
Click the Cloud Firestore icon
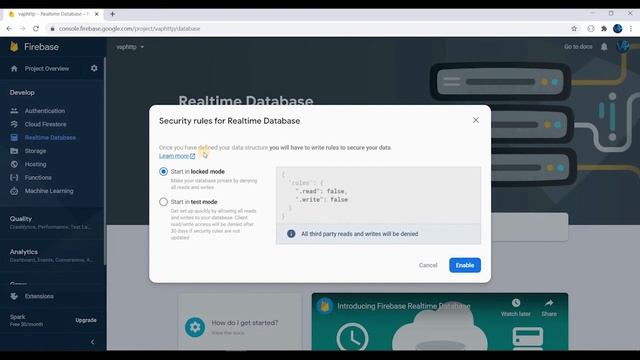click(x=14, y=124)
